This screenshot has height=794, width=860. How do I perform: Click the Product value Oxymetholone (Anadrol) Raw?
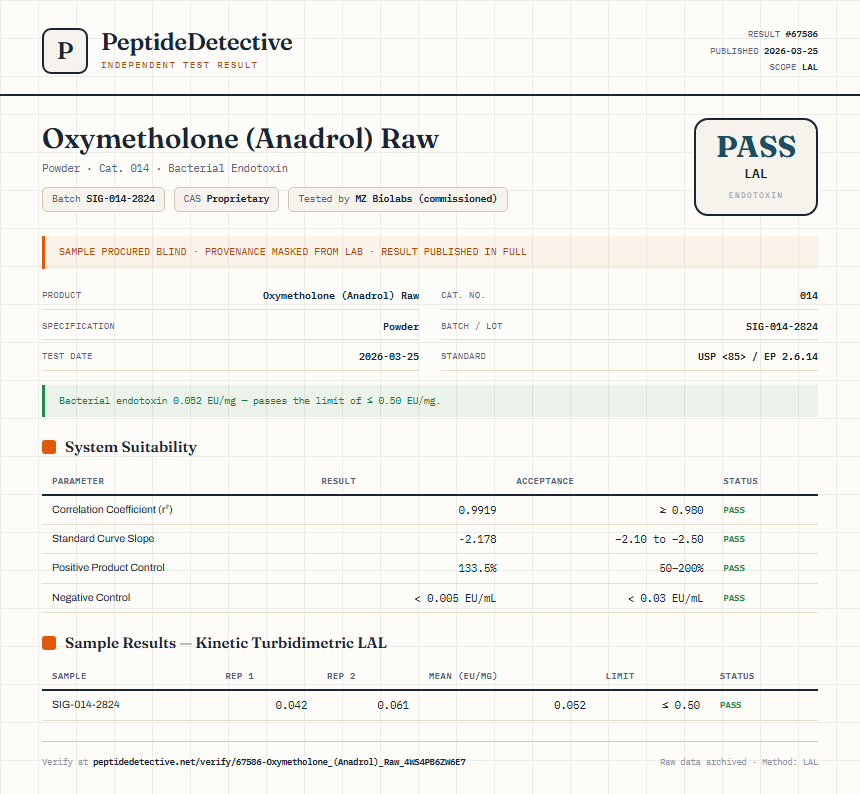[341, 296]
